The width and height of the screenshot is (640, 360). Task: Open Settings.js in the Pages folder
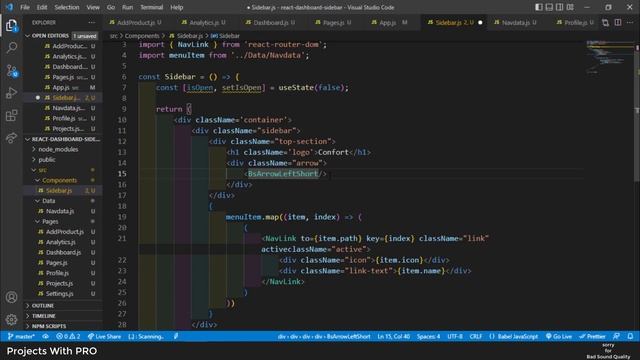[59, 293]
